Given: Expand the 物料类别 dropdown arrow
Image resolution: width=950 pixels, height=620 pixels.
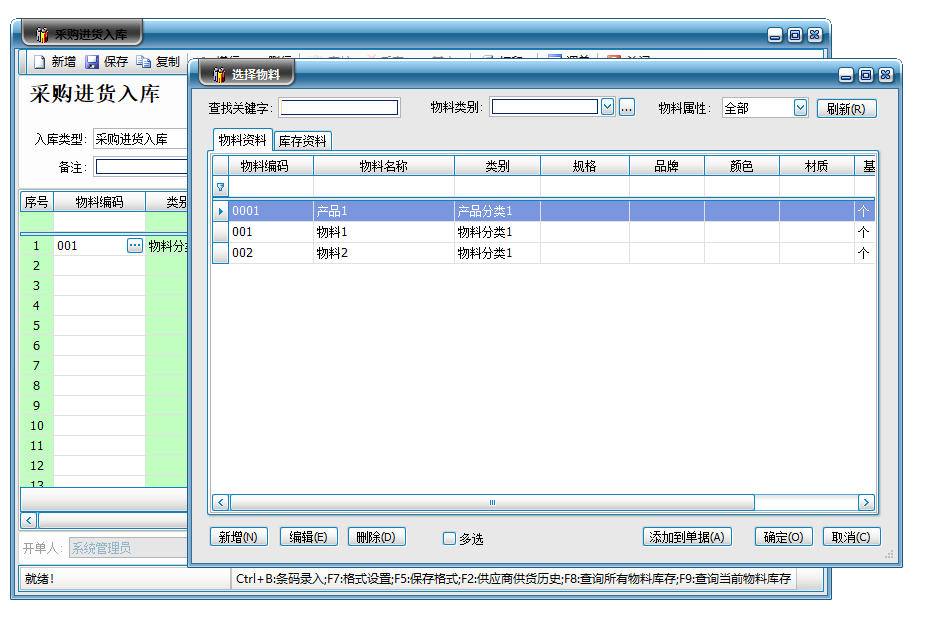Looking at the screenshot, I should [608, 107].
